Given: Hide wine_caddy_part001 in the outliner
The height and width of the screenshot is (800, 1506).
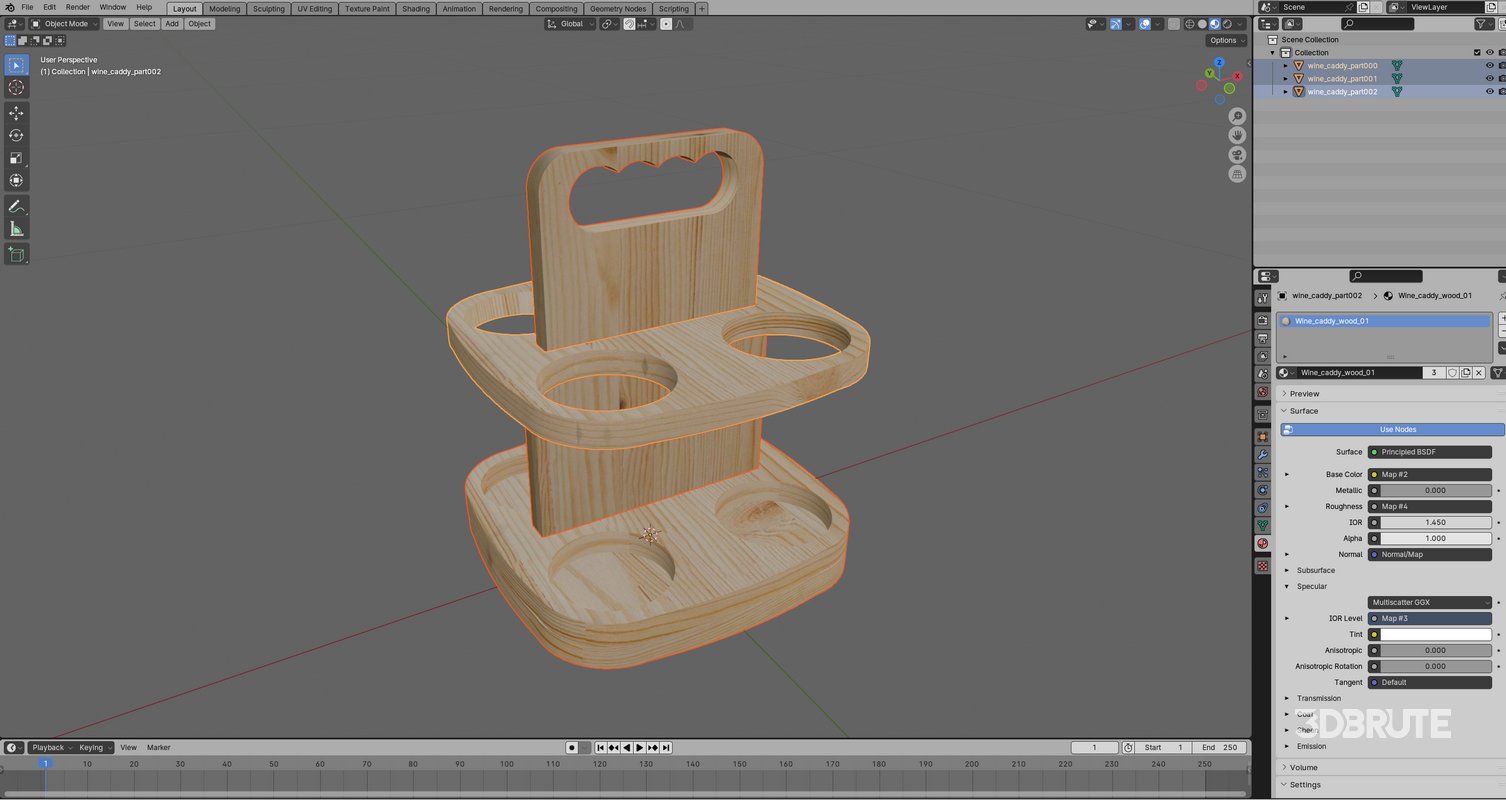Looking at the screenshot, I should coord(1489,78).
